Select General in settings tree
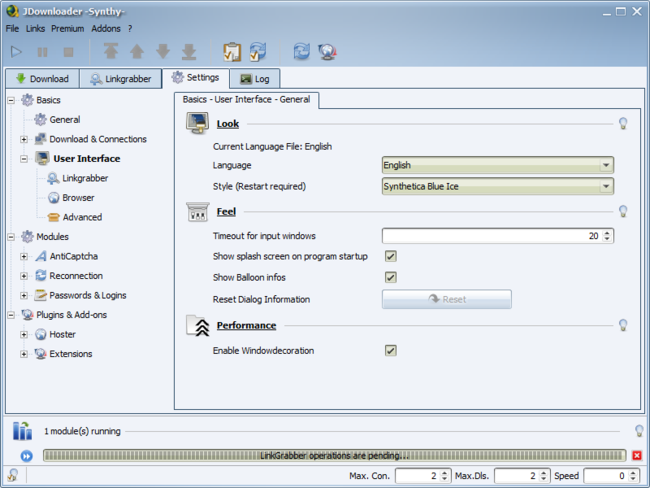The image size is (650, 488). tap(65, 120)
